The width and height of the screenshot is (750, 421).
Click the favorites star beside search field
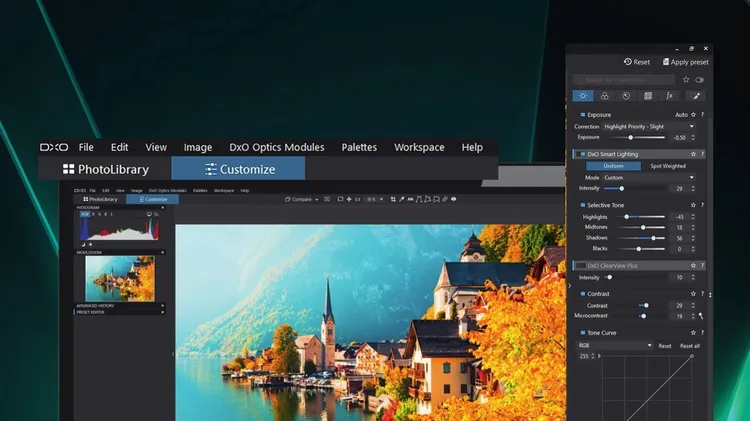[686, 79]
